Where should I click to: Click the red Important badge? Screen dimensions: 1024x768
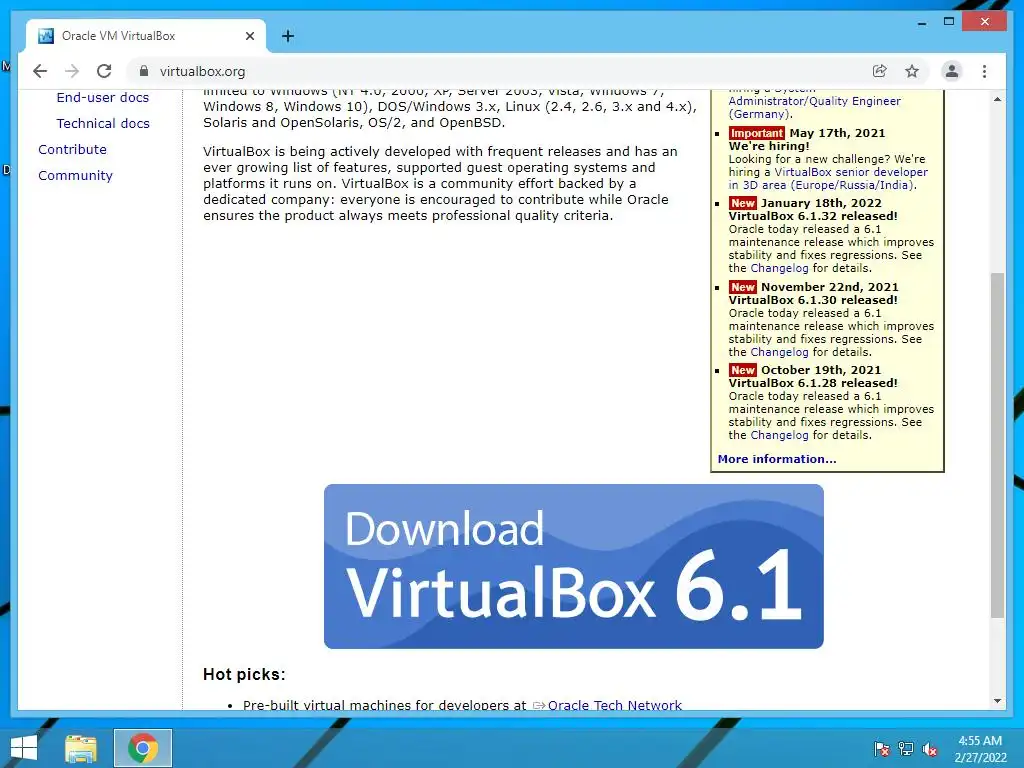point(756,133)
